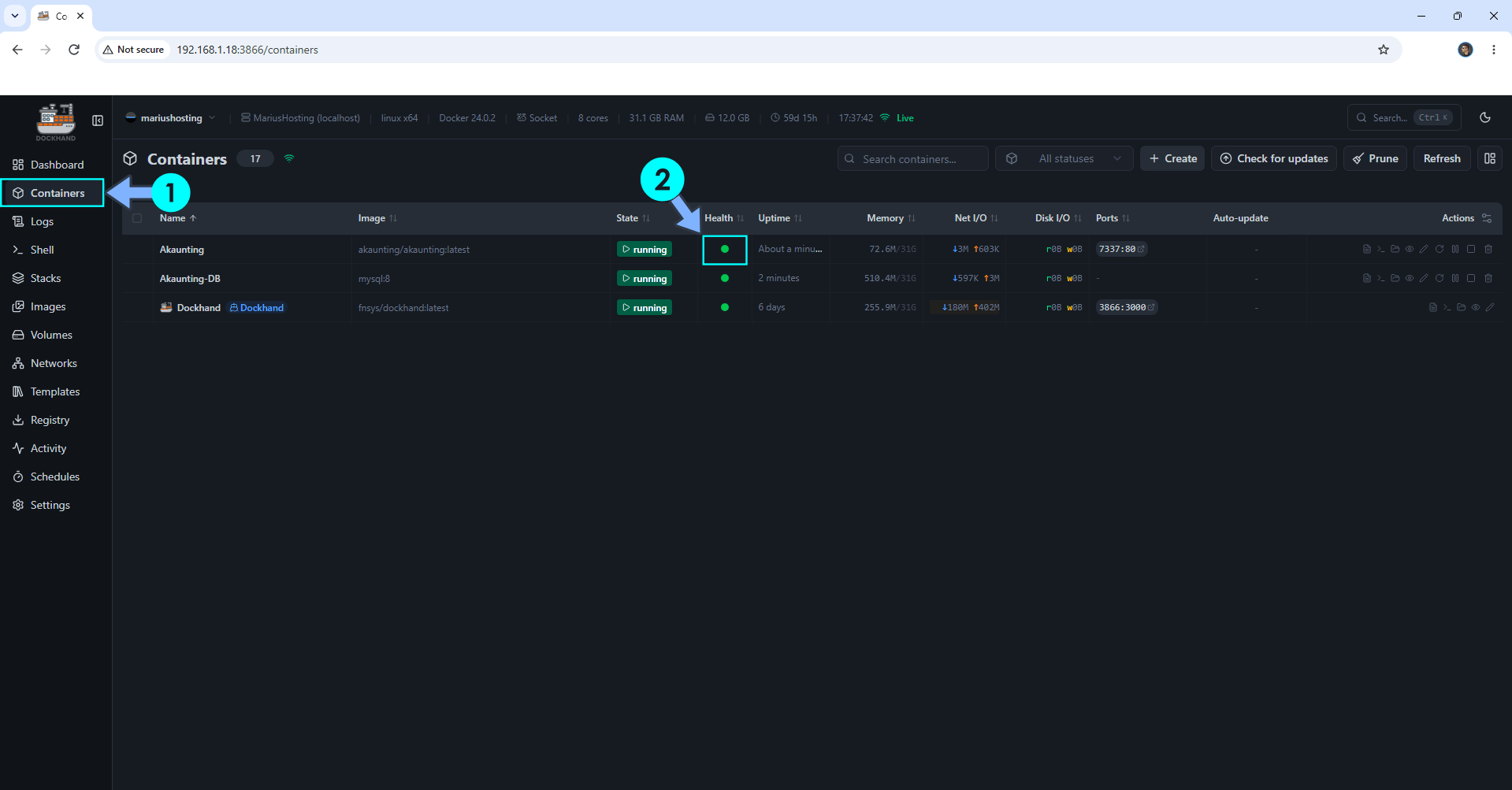This screenshot has width=1512, height=790.
Task: Click the Refresh button
Action: tap(1442, 158)
